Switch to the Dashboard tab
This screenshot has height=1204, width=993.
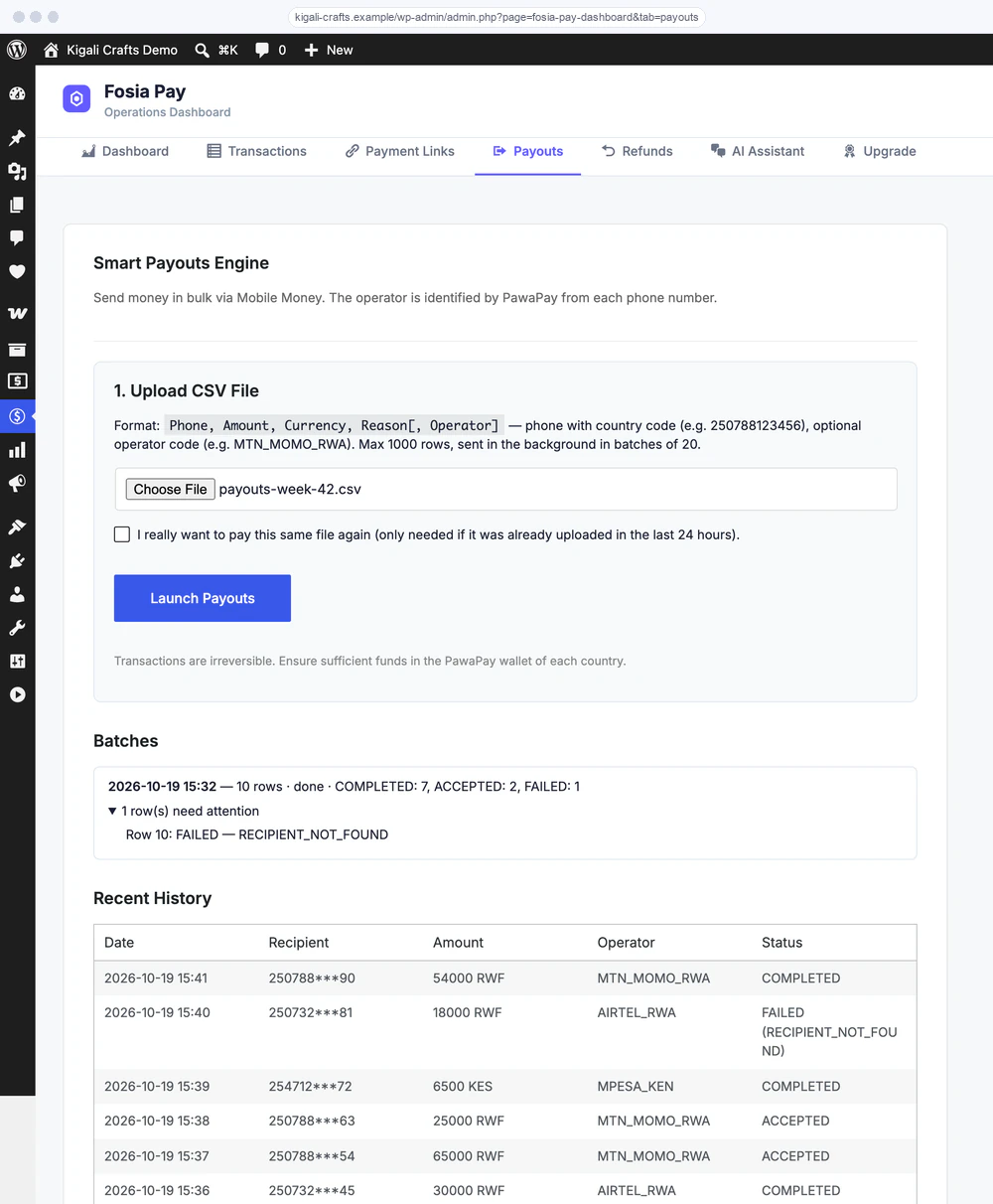coord(124,151)
